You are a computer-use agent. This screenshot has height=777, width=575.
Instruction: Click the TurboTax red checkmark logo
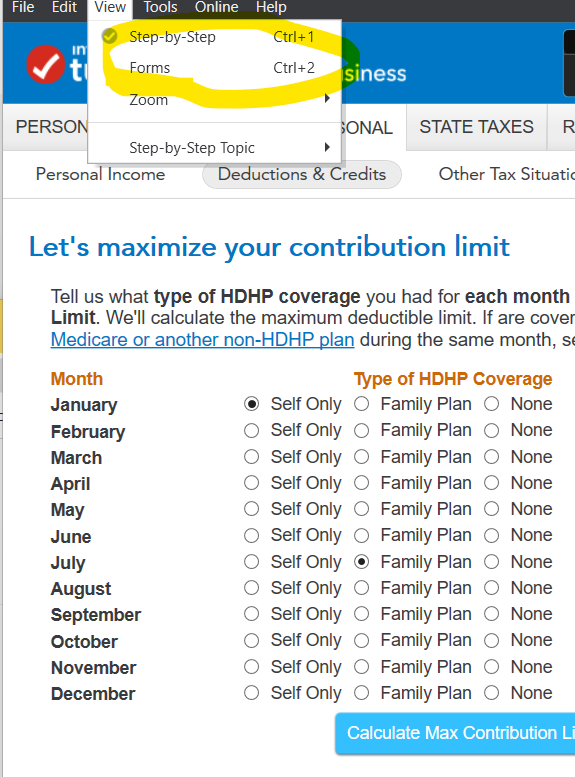[46, 64]
